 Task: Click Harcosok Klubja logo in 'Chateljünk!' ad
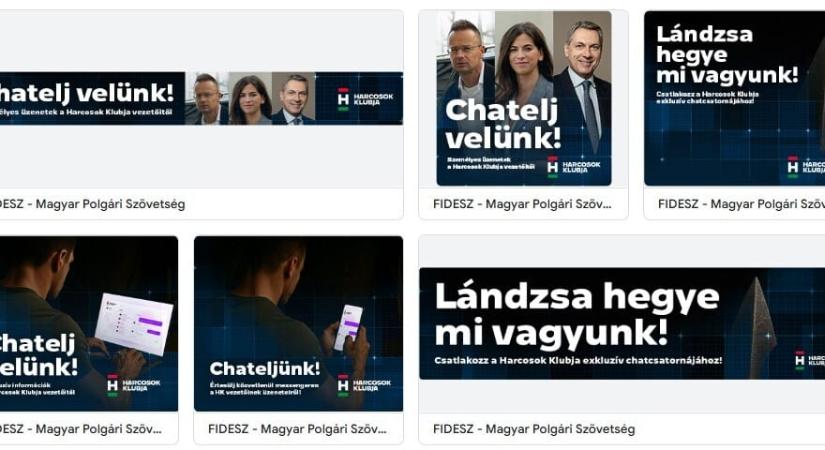[364, 385]
